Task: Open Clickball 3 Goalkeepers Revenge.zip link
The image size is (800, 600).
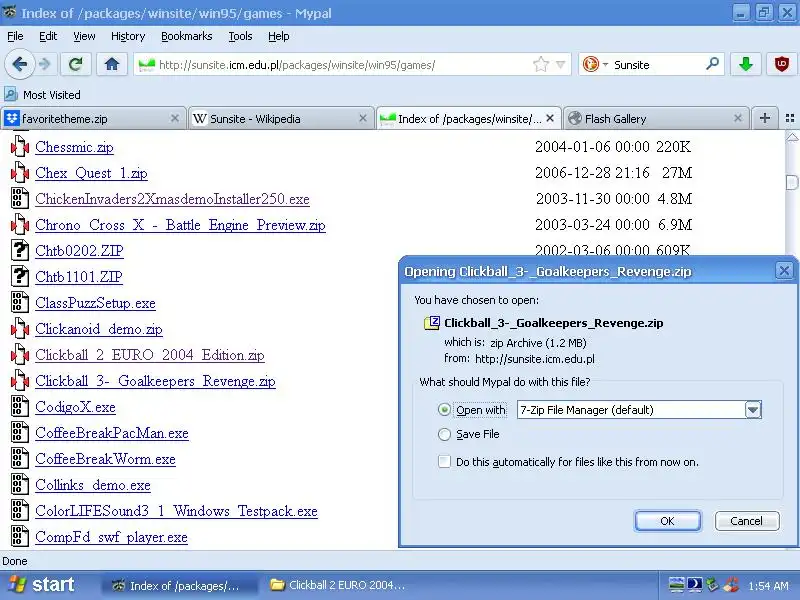Action: pyautogui.click(x=155, y=381)
